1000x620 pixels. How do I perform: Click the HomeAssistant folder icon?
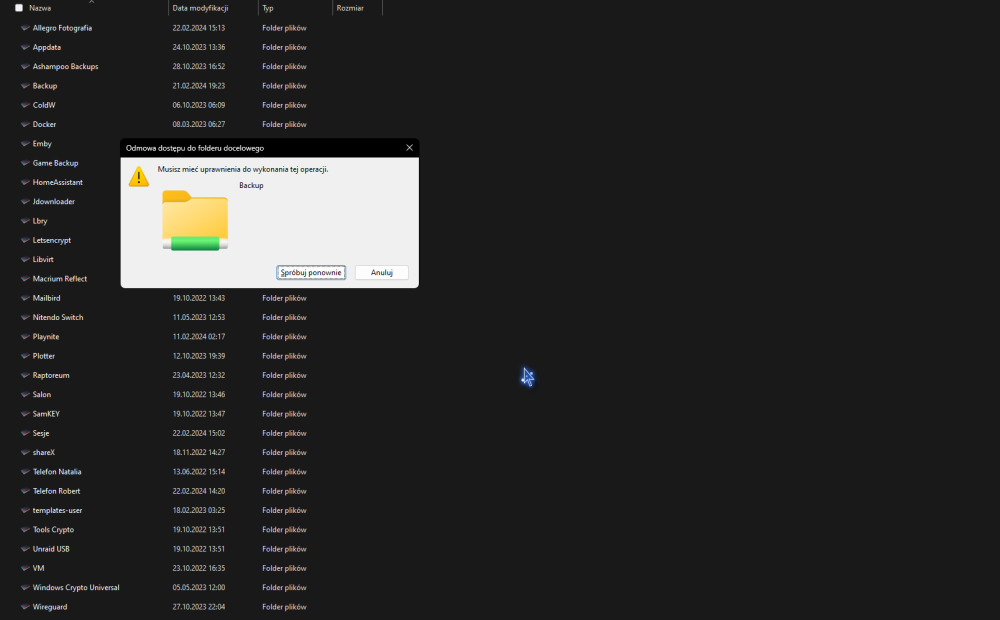point(26,182)
